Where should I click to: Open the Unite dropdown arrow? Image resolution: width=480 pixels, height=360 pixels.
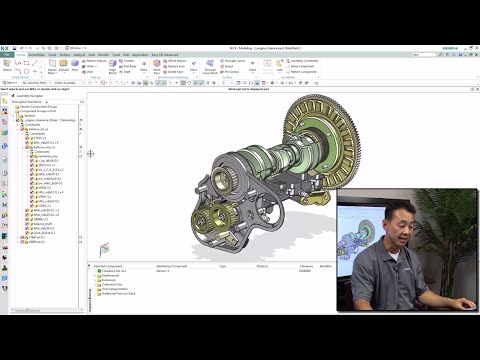pyautogui.click(x=96, y=66)
